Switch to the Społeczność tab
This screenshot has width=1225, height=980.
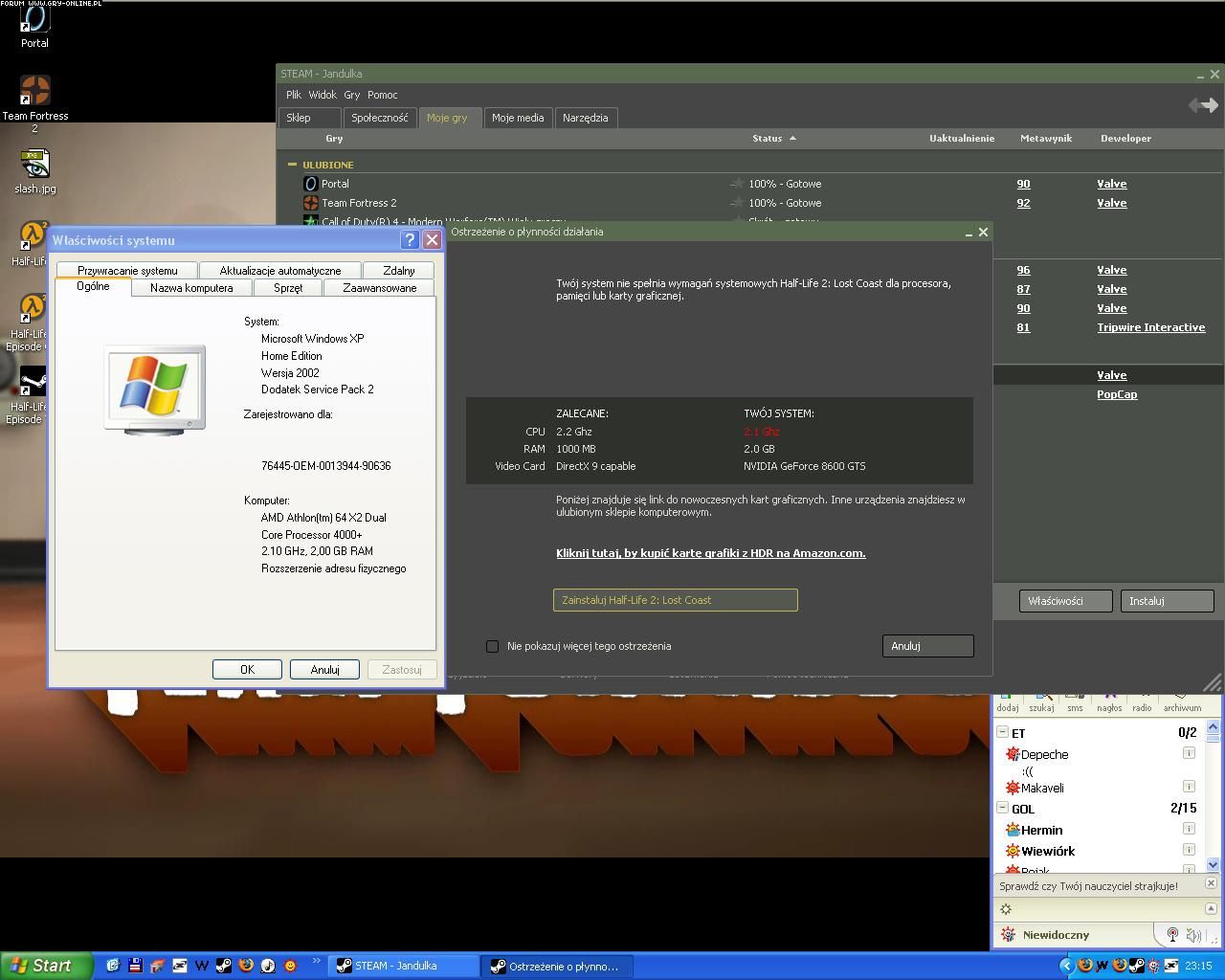point(380,118)
